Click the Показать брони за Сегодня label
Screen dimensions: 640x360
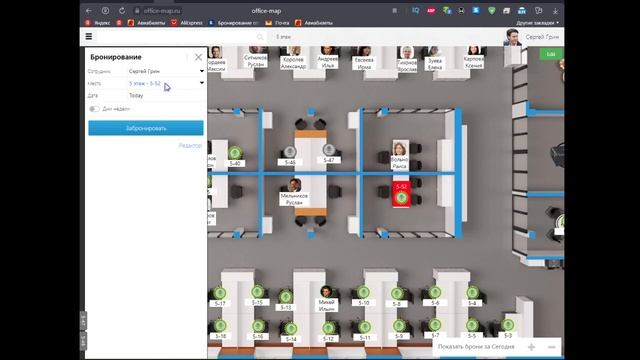pos(476,347)
